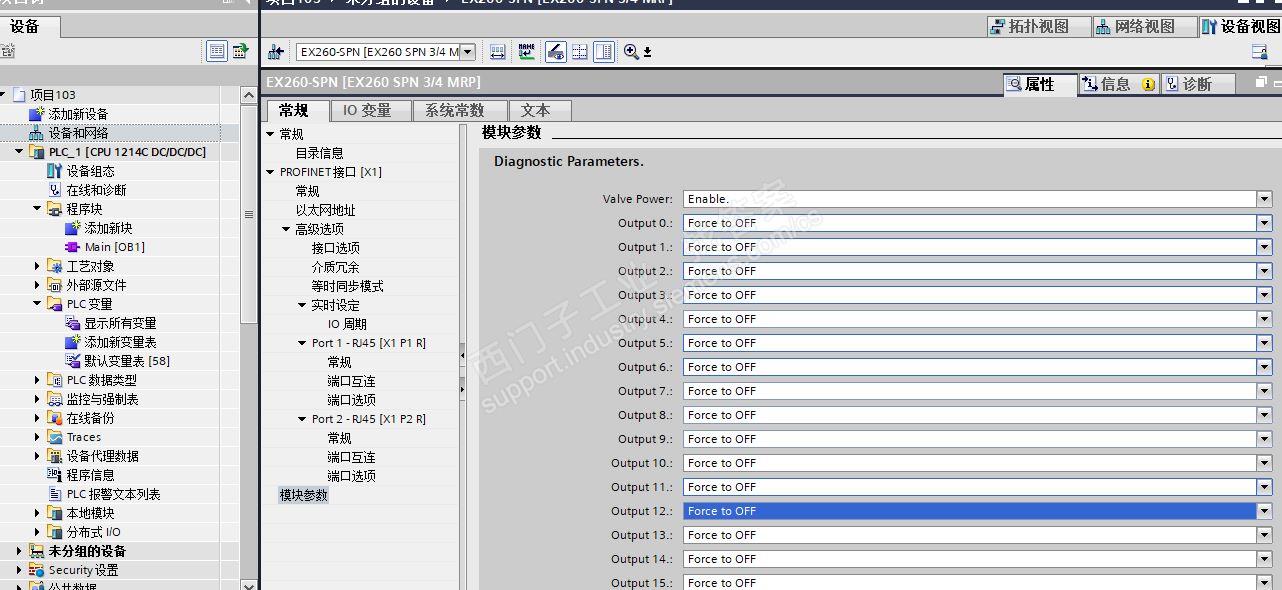Select 以太网地址 in navigation tree
This screenshot has width=1282, height=590.
(325, 210)
